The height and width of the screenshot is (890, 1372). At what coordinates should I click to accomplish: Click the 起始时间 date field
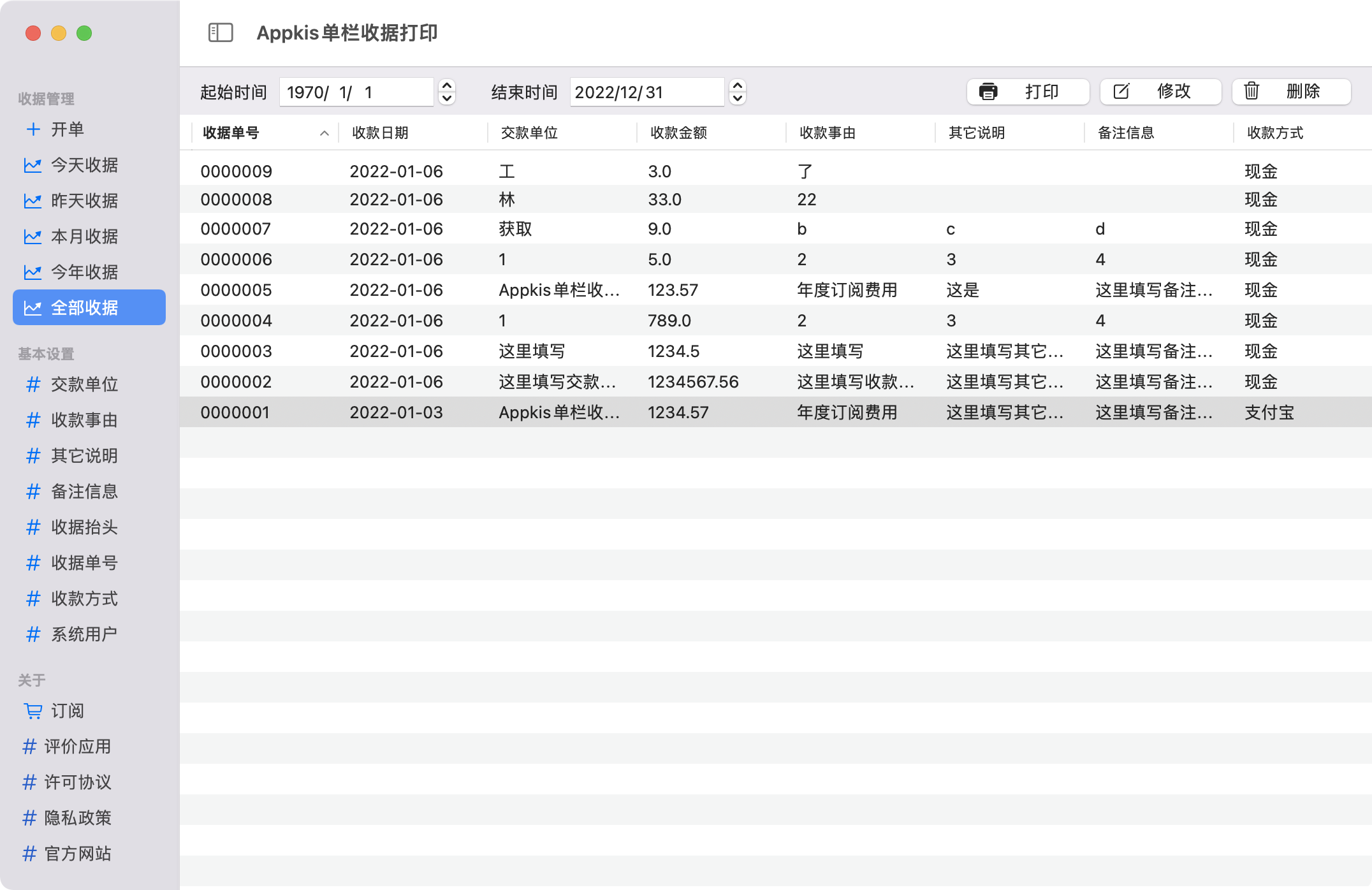click(356, 92)
